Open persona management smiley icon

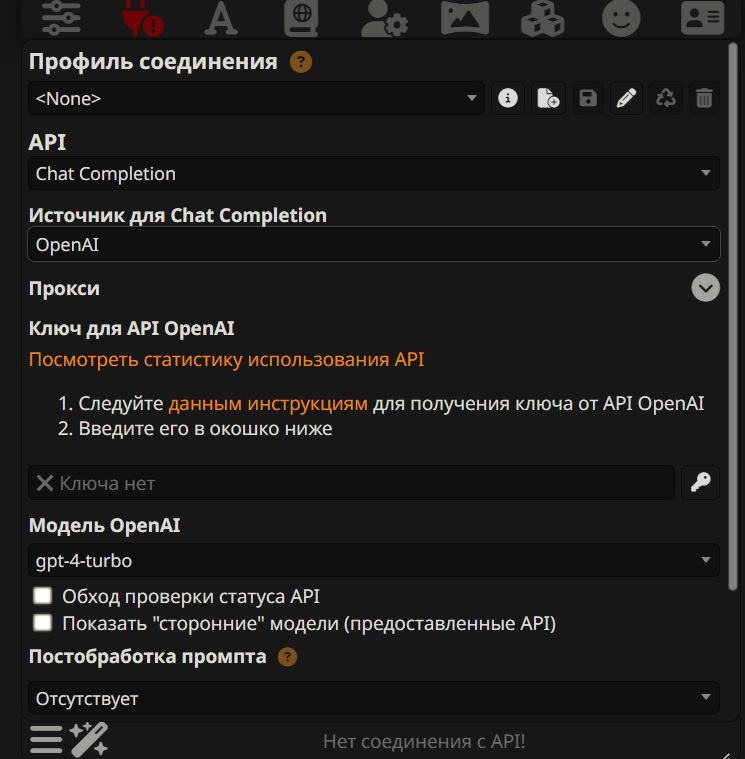click(621, 17)
